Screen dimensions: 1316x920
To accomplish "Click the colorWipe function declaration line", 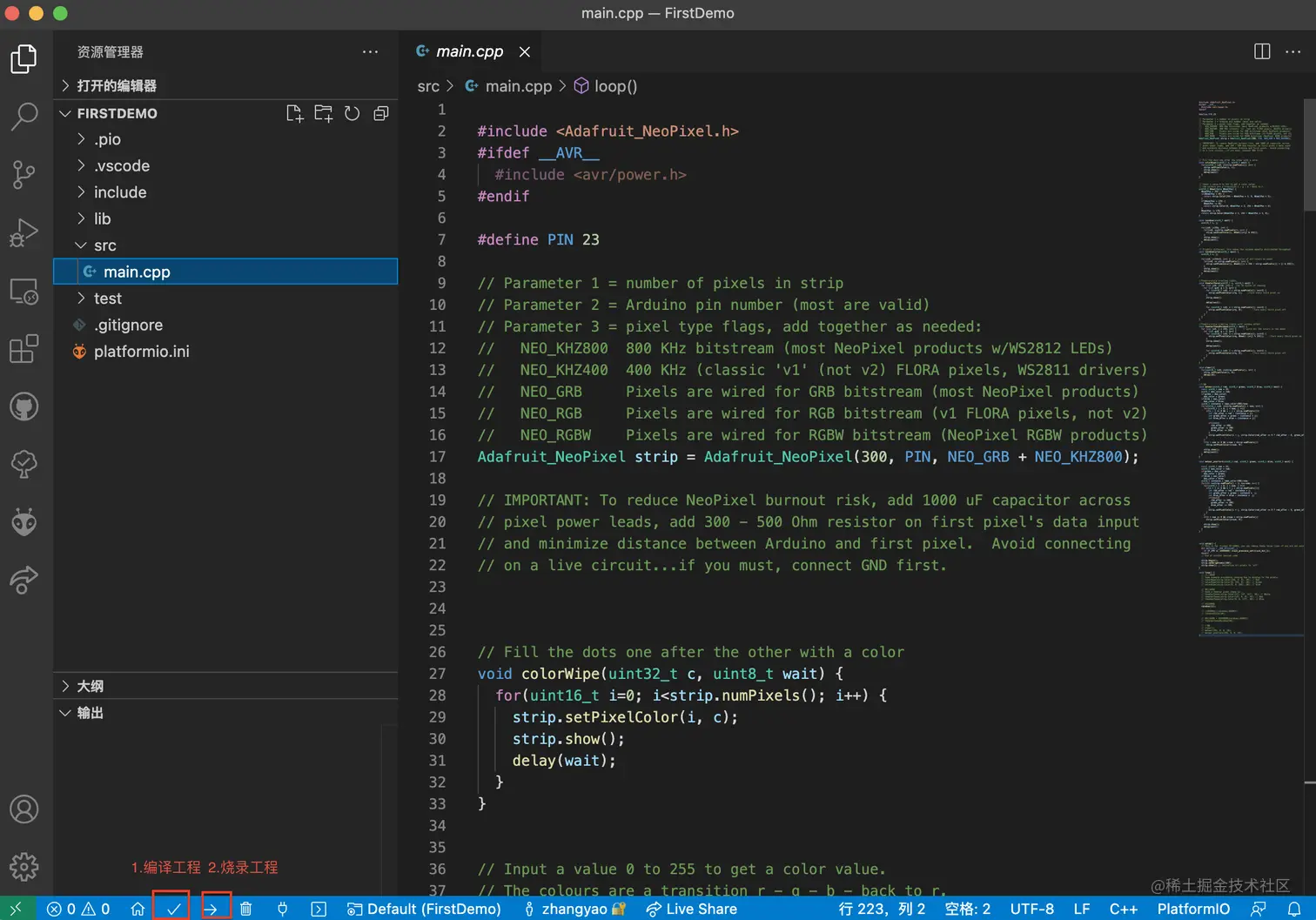I will [660, 674].
